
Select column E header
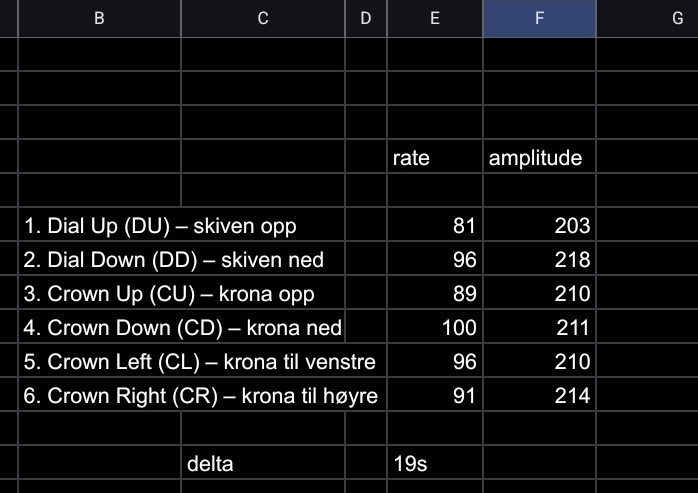[434, 18]
